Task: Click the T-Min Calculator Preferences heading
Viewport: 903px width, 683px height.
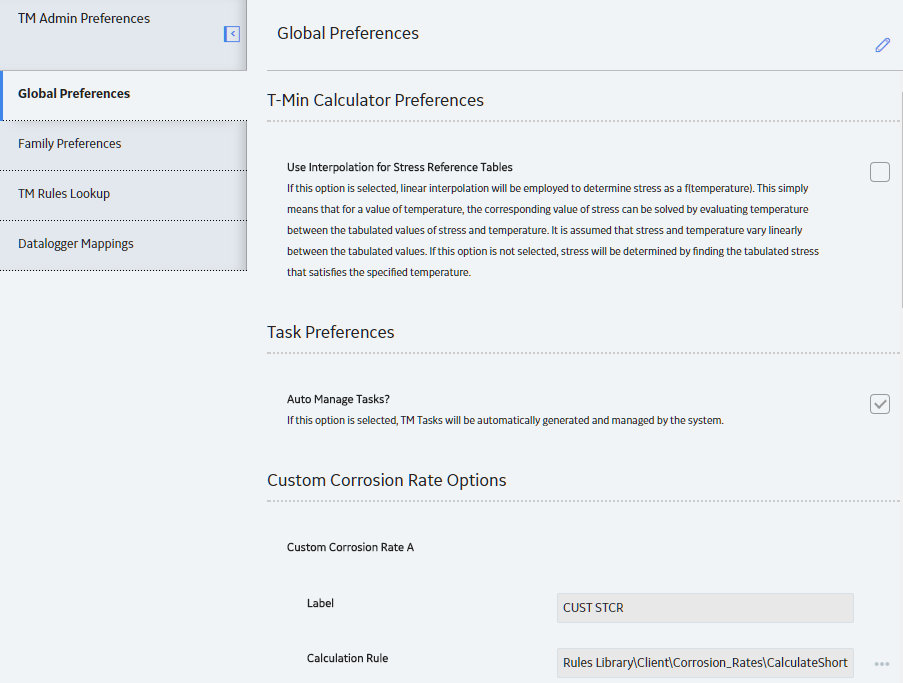Action: 375,100
